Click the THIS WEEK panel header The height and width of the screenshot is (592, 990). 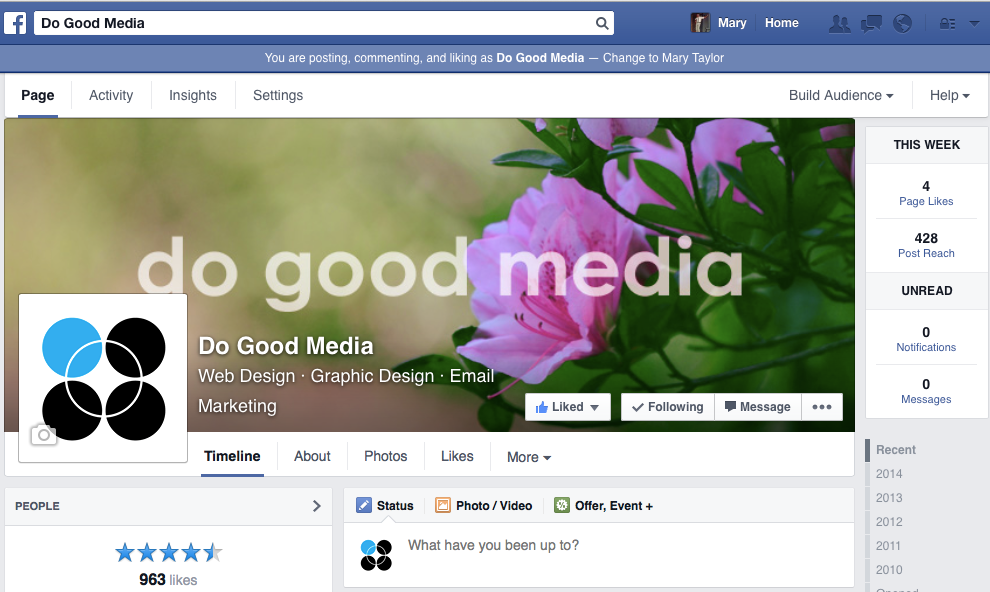[x=926, y=145]
